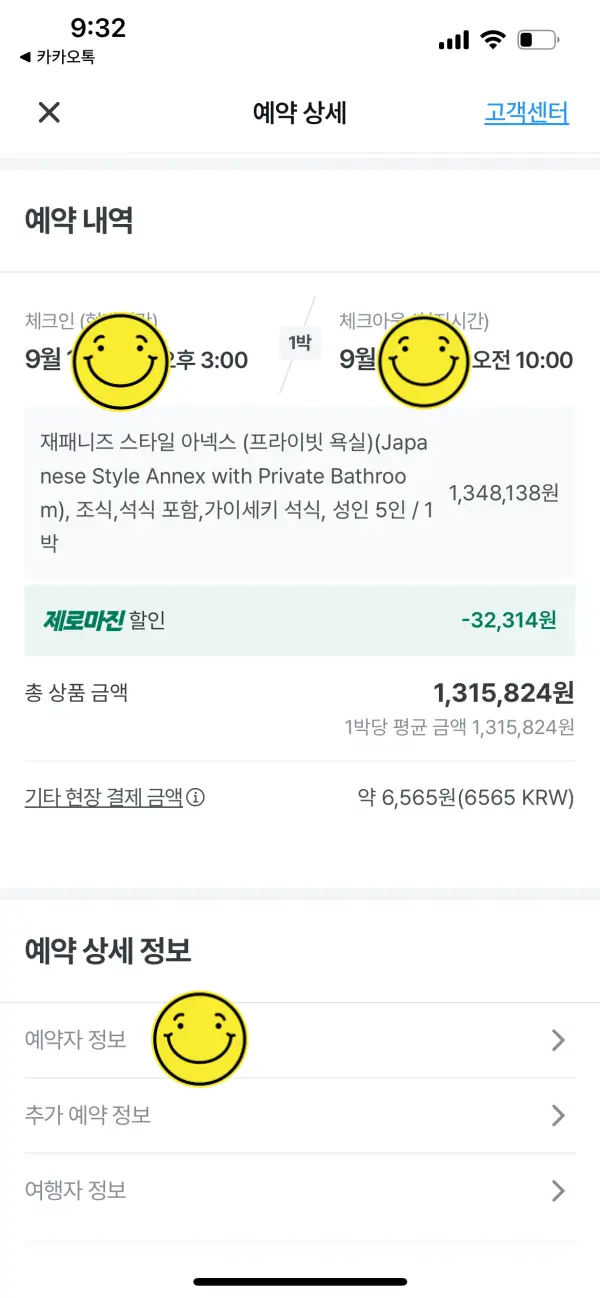
Task: Open 고객센터 from the top bar
Action: [528, 113]
